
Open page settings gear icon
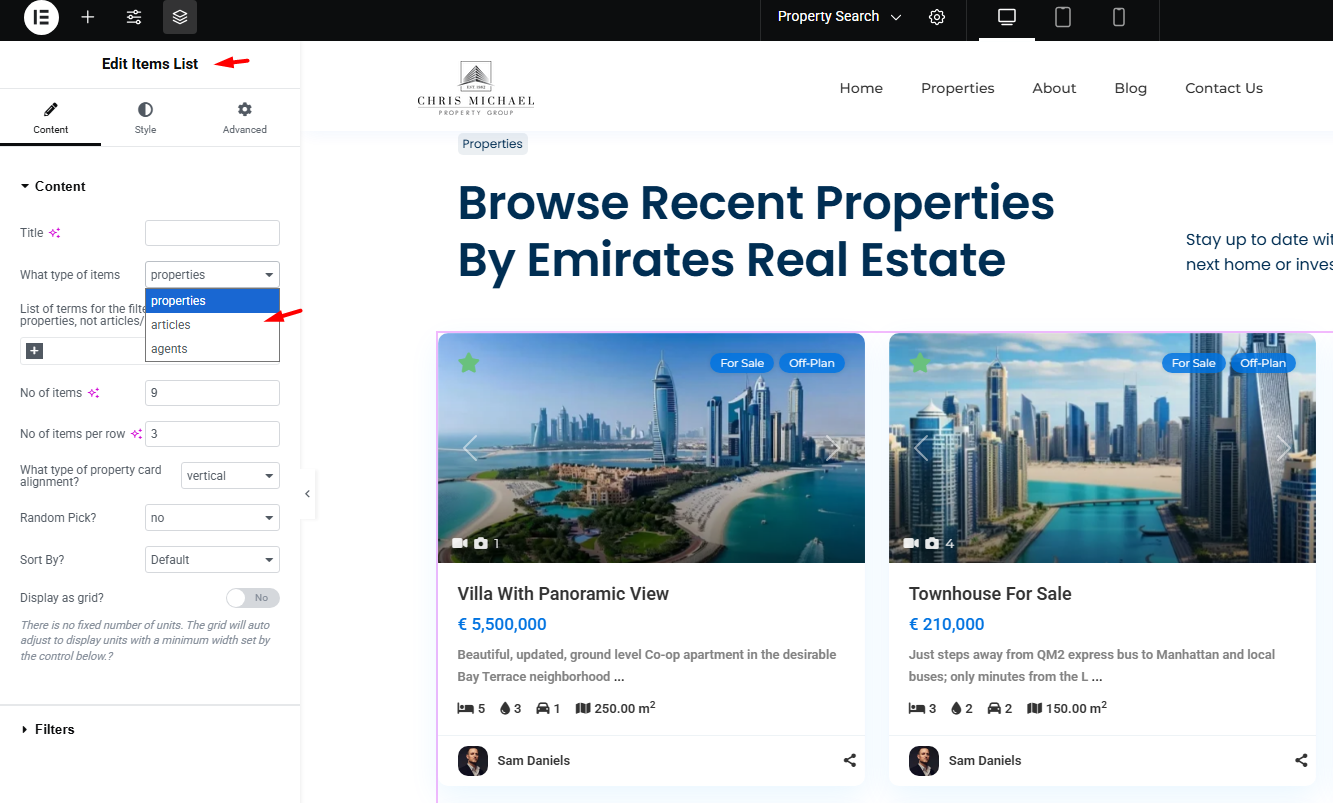point(937,17)
